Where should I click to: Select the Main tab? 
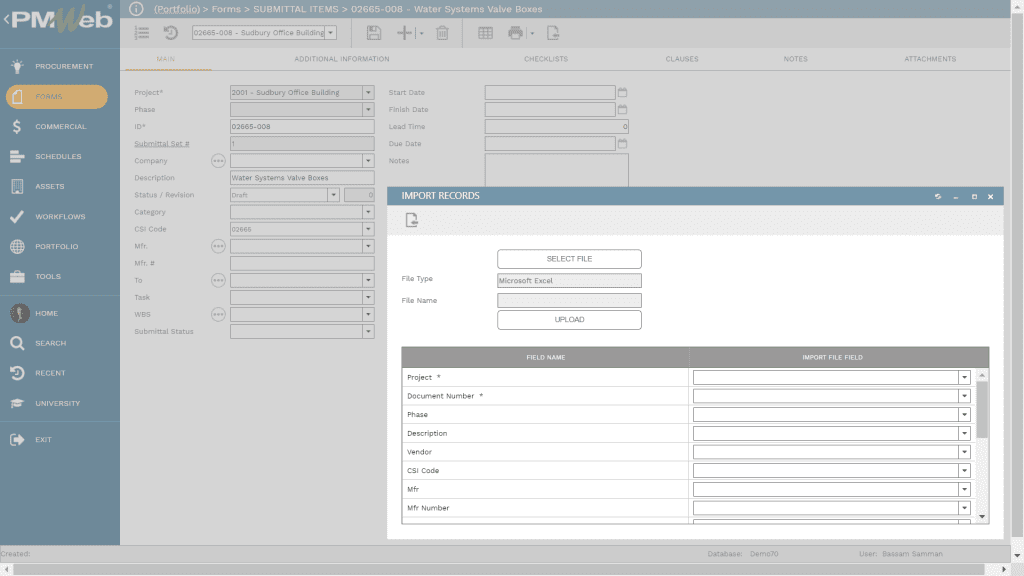click(x=166, y=59)
